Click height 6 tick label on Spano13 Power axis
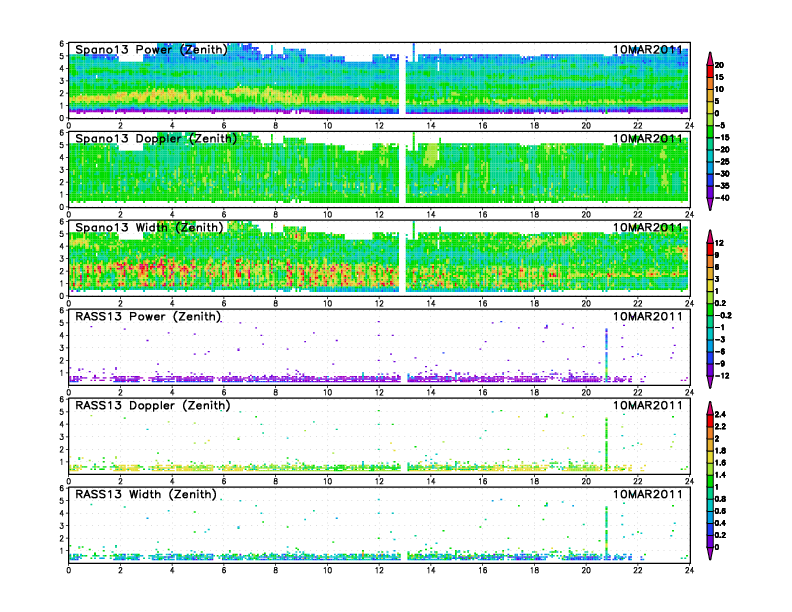The image size is (792, 612). (62, 43)
